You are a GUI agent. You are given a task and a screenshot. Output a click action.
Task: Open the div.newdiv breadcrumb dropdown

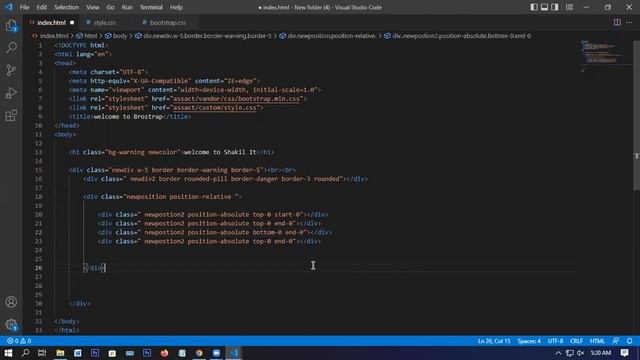pos(203,36)
